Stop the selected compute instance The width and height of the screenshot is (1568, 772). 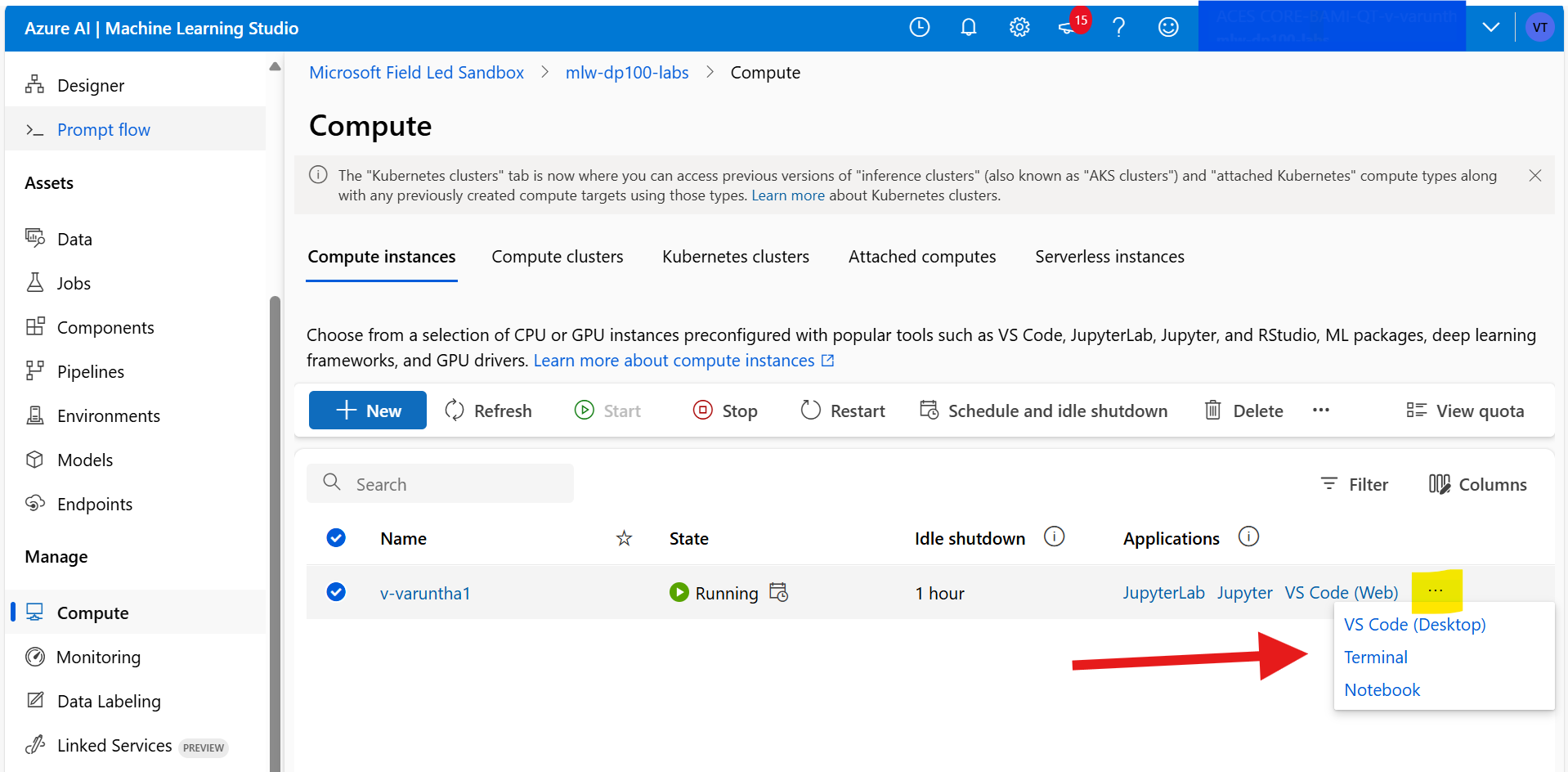[x=725, y=411]
